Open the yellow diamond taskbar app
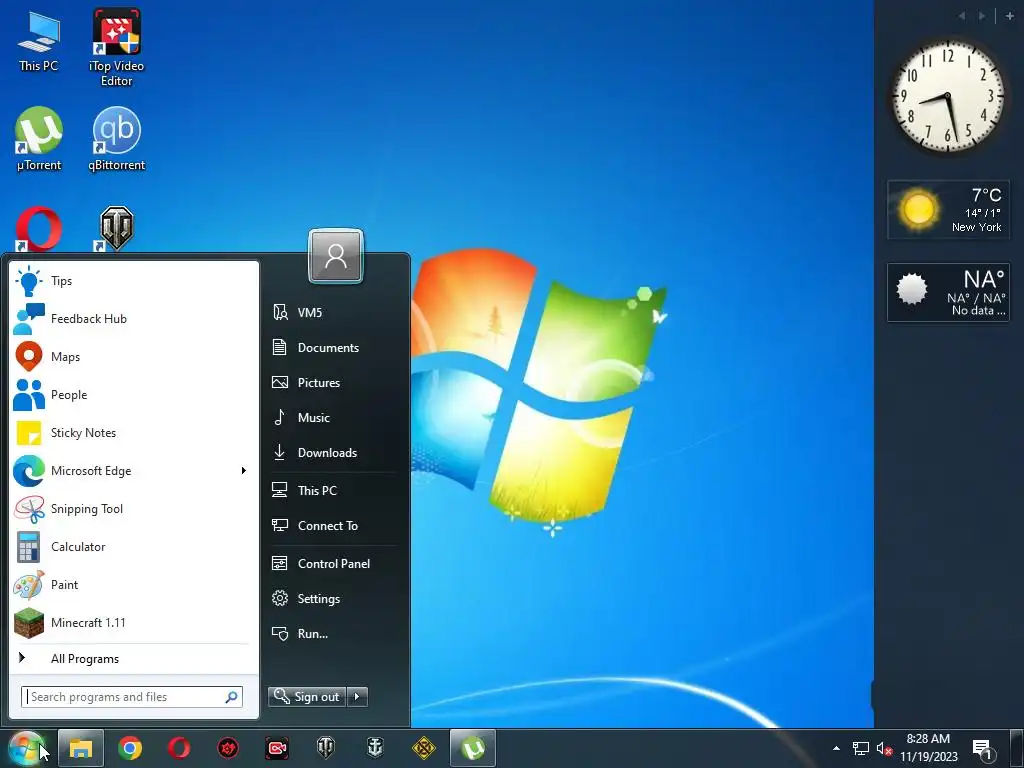 pyautogui.click(x=424, y=748)
